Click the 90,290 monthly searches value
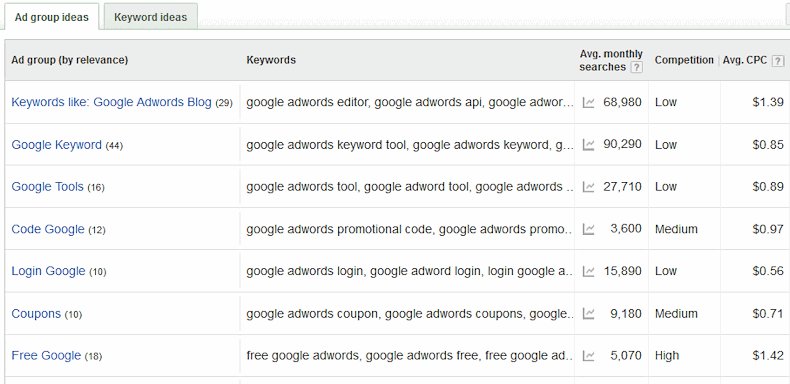This screenshot has width=790, height=384. pyautogui.click(x=622, y=145)
